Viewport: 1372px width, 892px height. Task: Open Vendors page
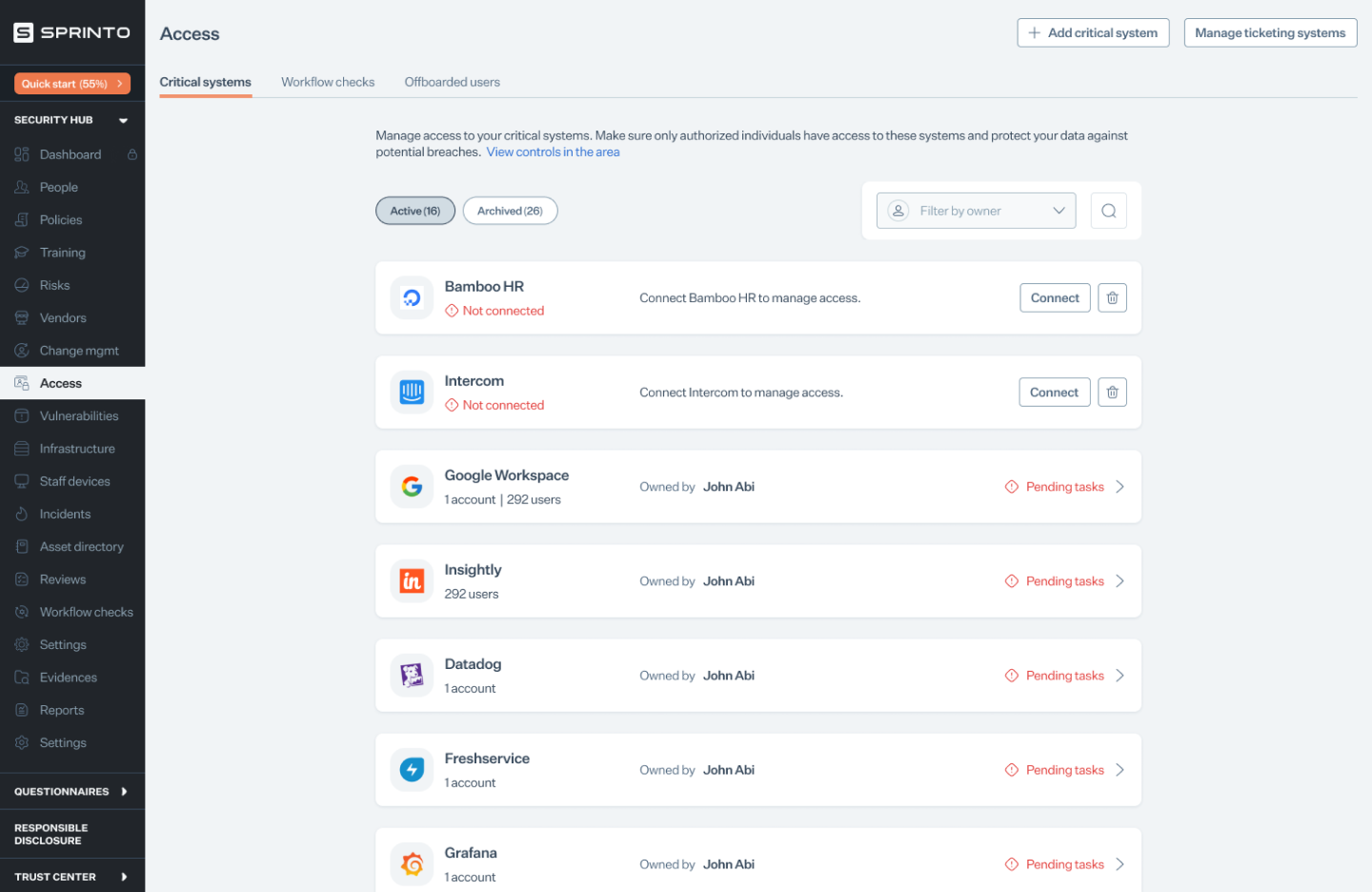point(63,318)
